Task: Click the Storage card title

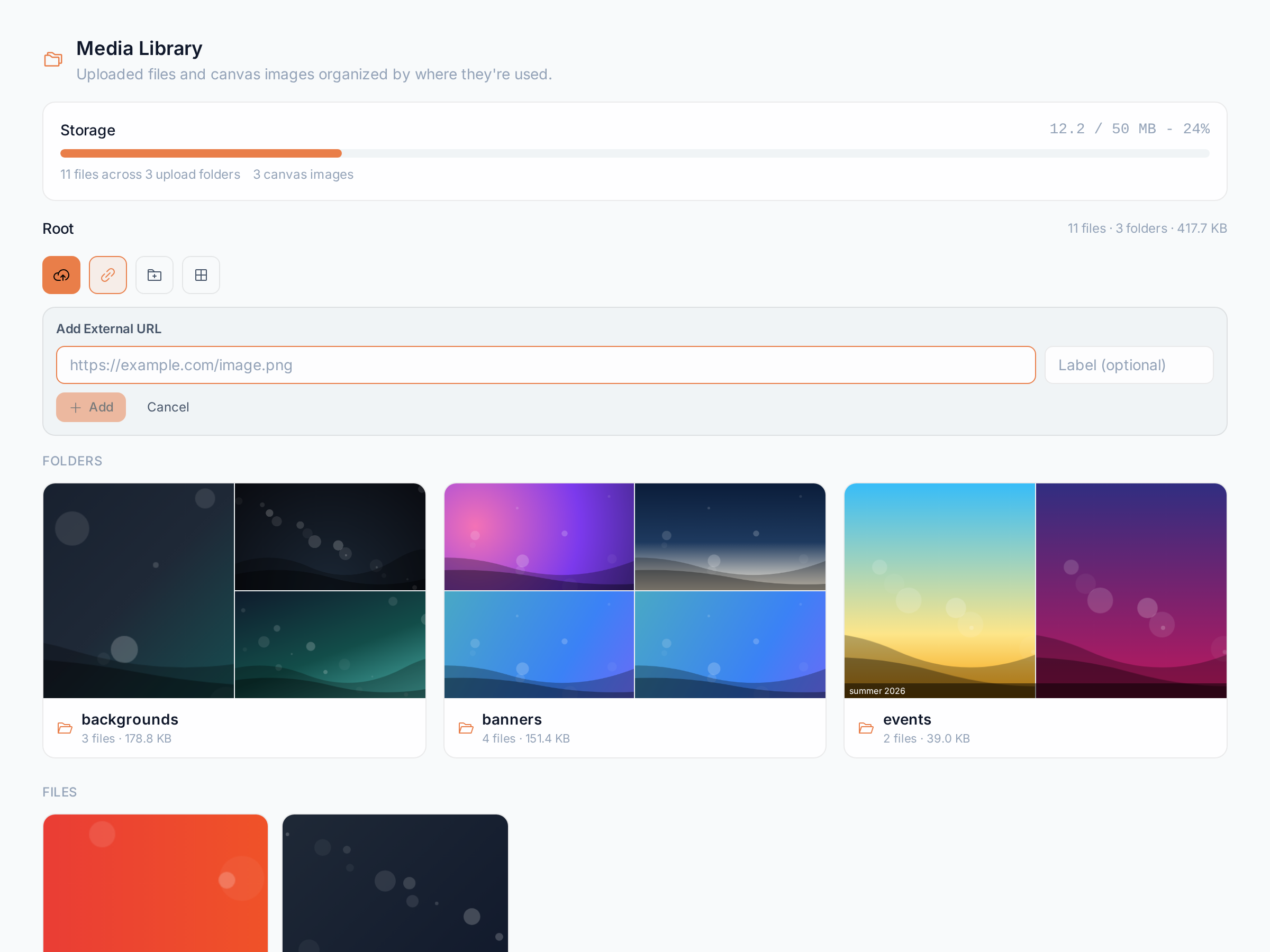Action: tap(88, 130)
